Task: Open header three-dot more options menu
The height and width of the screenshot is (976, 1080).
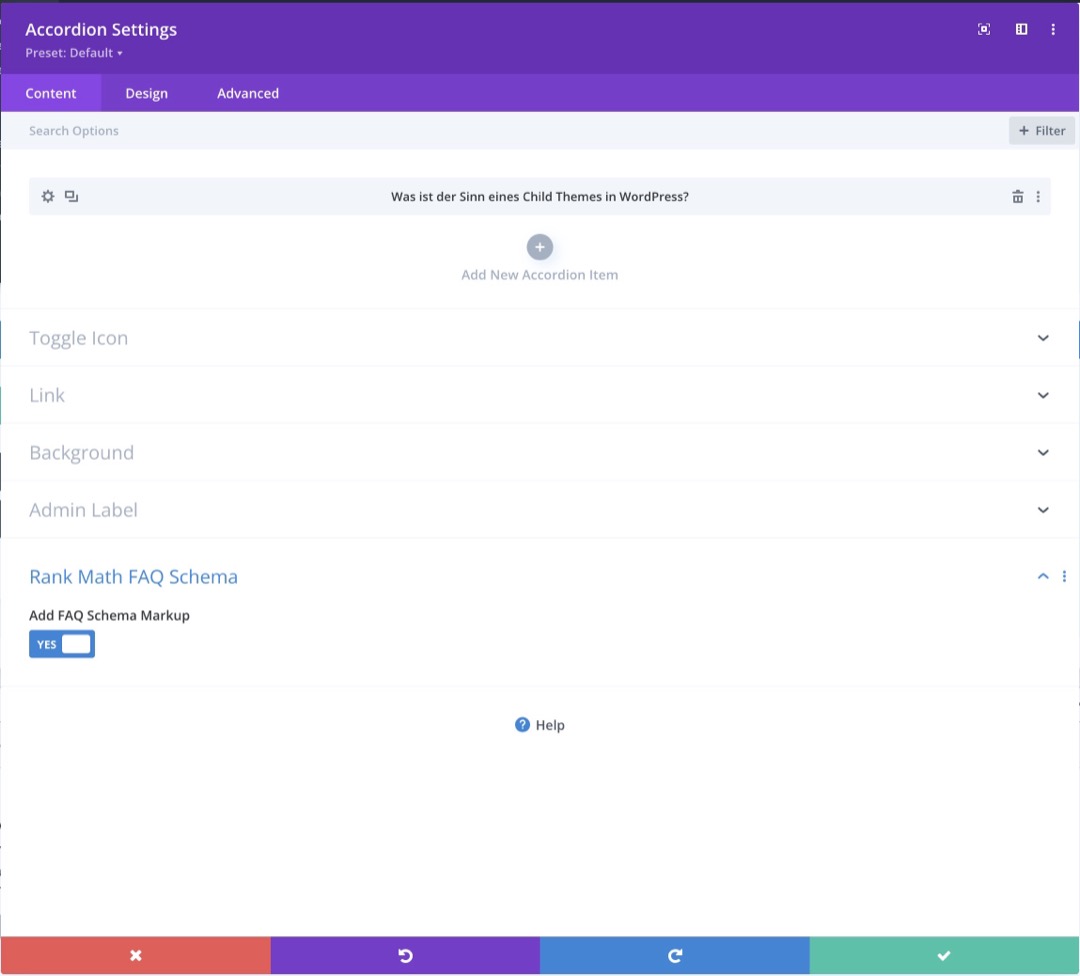Action: 1053,30
